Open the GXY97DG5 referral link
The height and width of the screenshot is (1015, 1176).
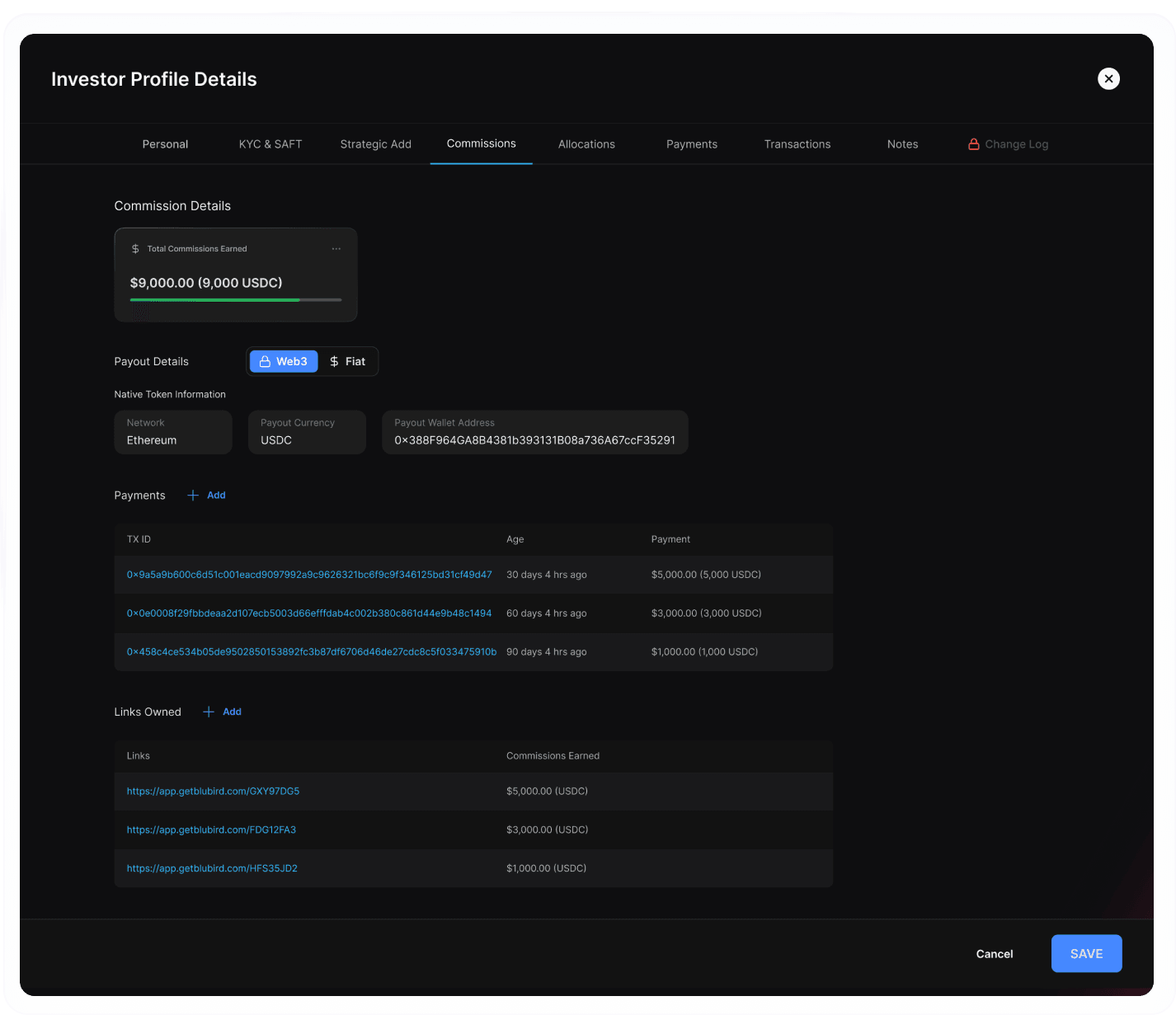213,792
